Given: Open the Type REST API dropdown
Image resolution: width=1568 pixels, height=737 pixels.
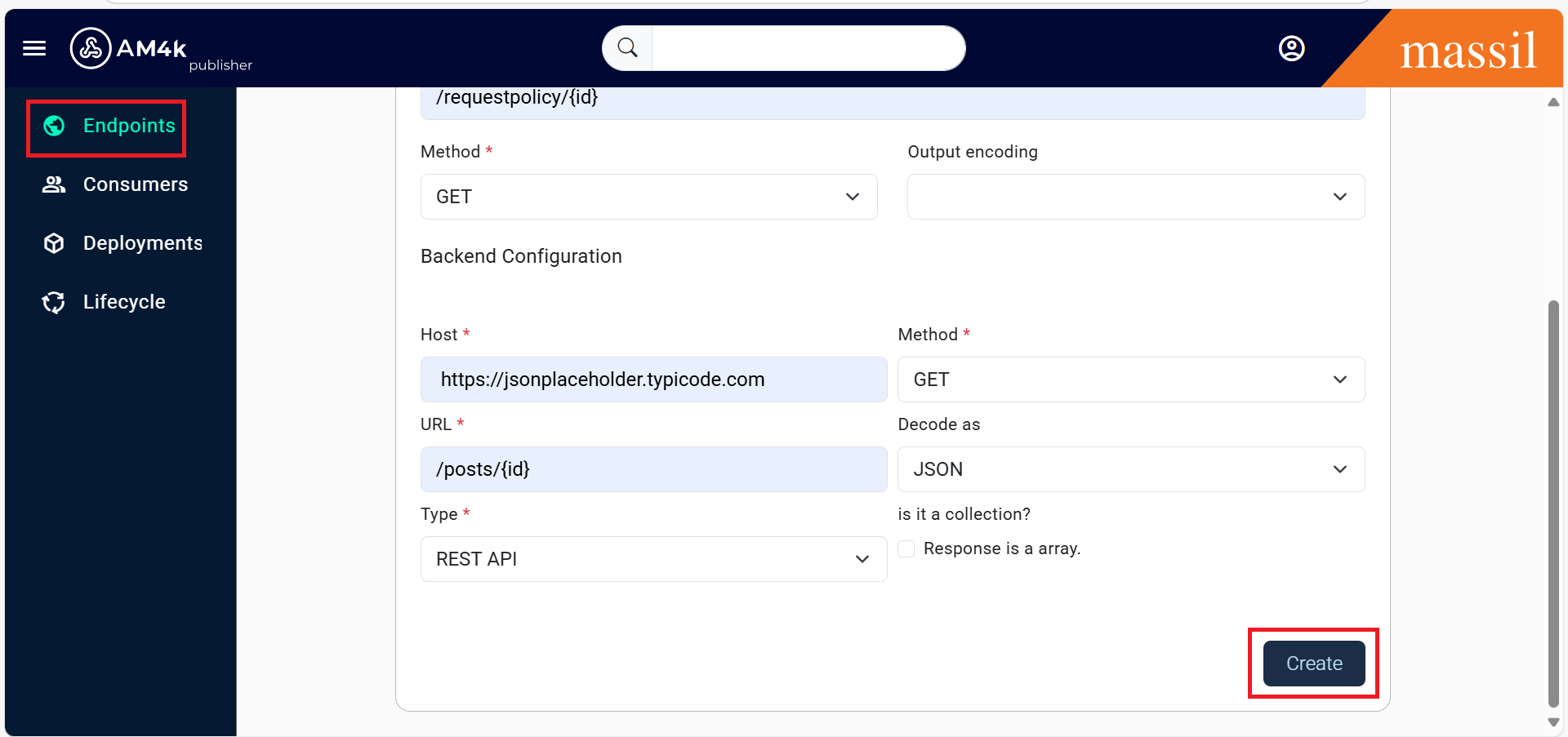Looking at the screenshot, I should click(653, 559).
